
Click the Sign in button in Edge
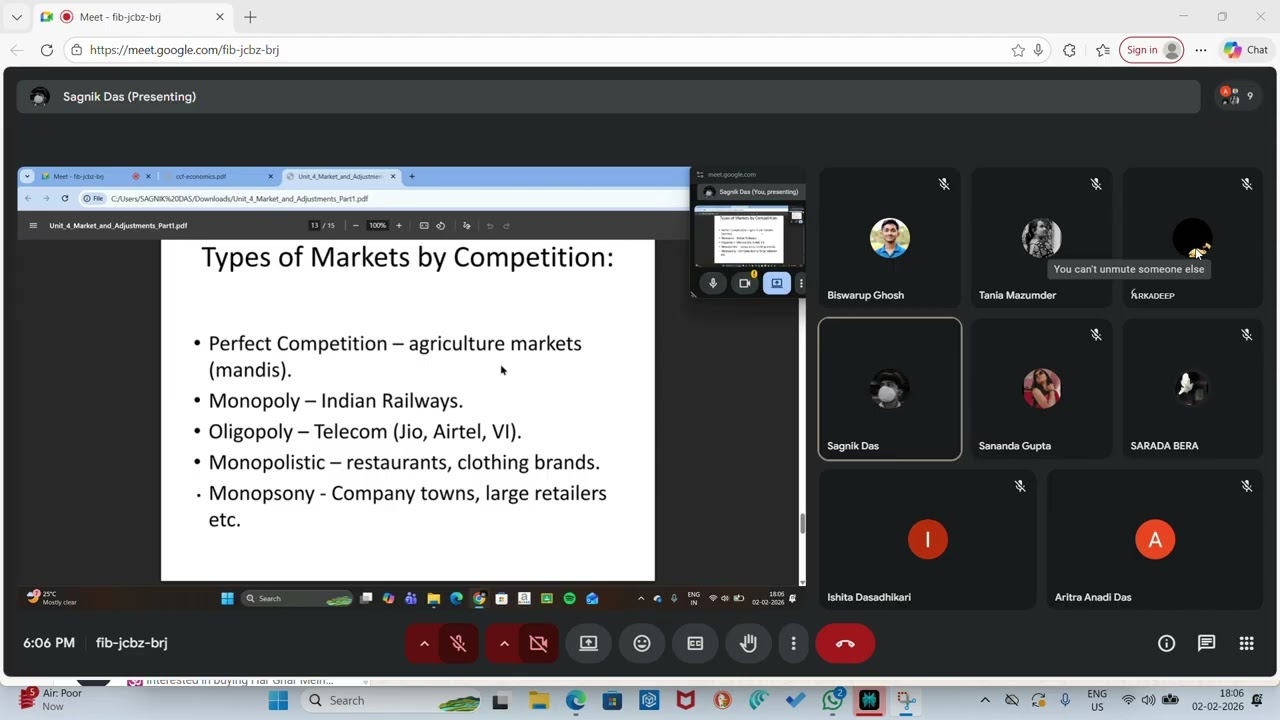pyautogui.click(x=1151, y=50)
